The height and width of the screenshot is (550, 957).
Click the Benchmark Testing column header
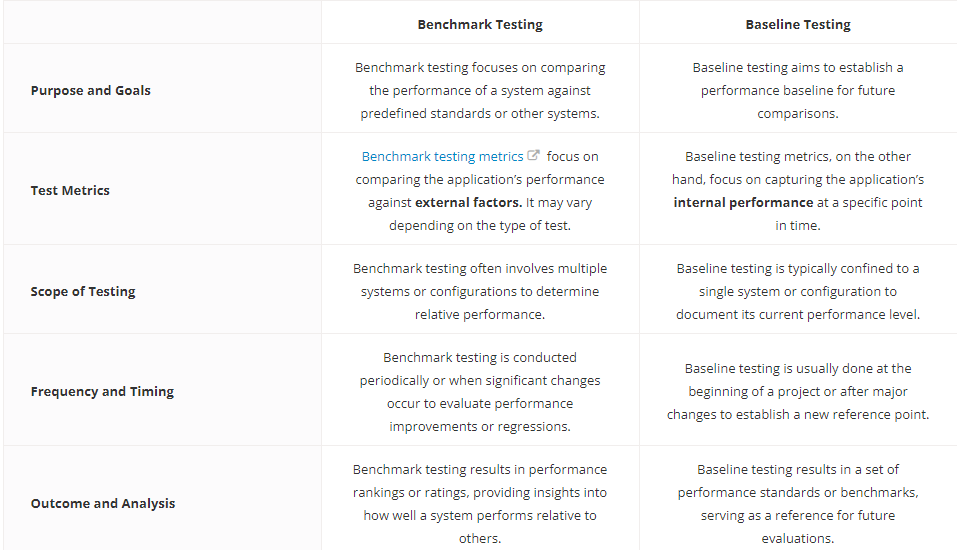click(x=480, y=24)
